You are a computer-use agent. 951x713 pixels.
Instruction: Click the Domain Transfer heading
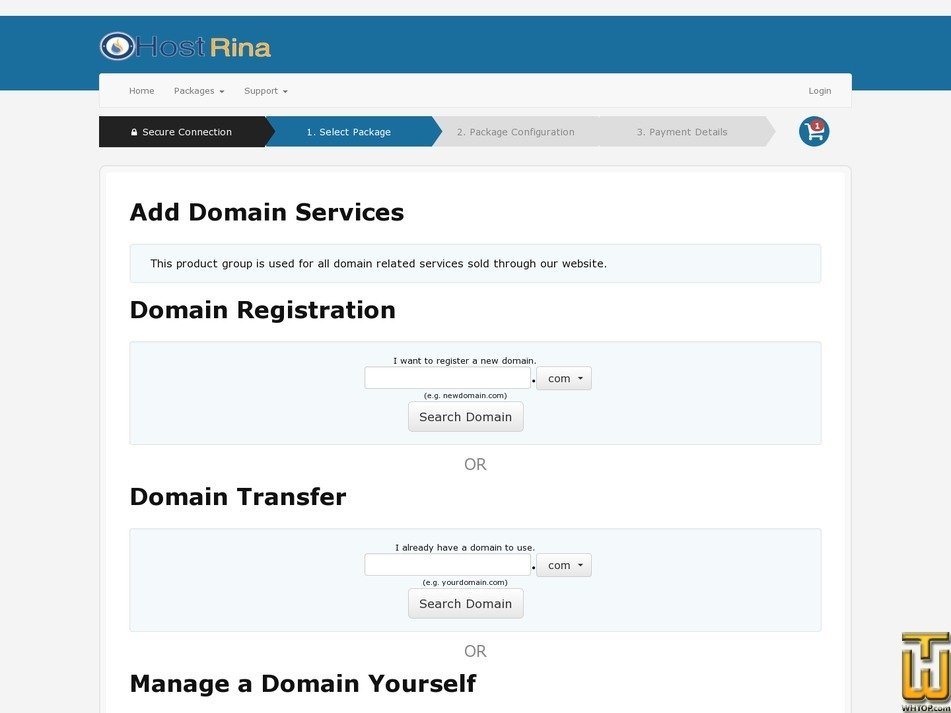tap(238, 497)
